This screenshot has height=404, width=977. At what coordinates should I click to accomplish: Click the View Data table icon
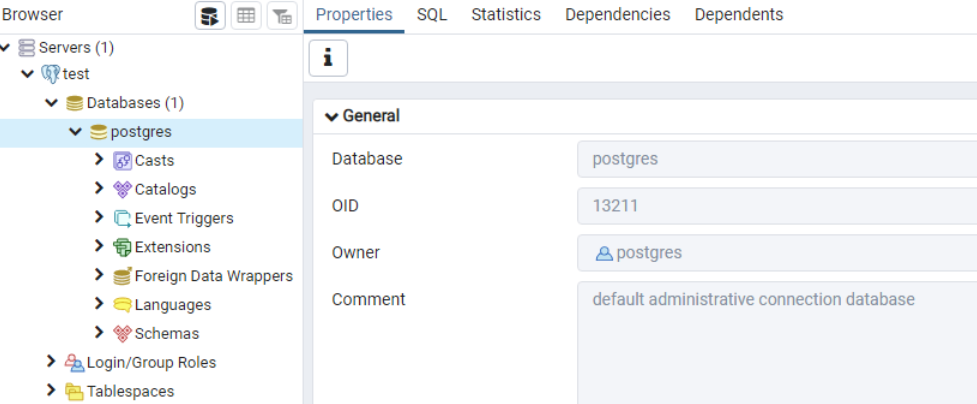pos(246,16)
